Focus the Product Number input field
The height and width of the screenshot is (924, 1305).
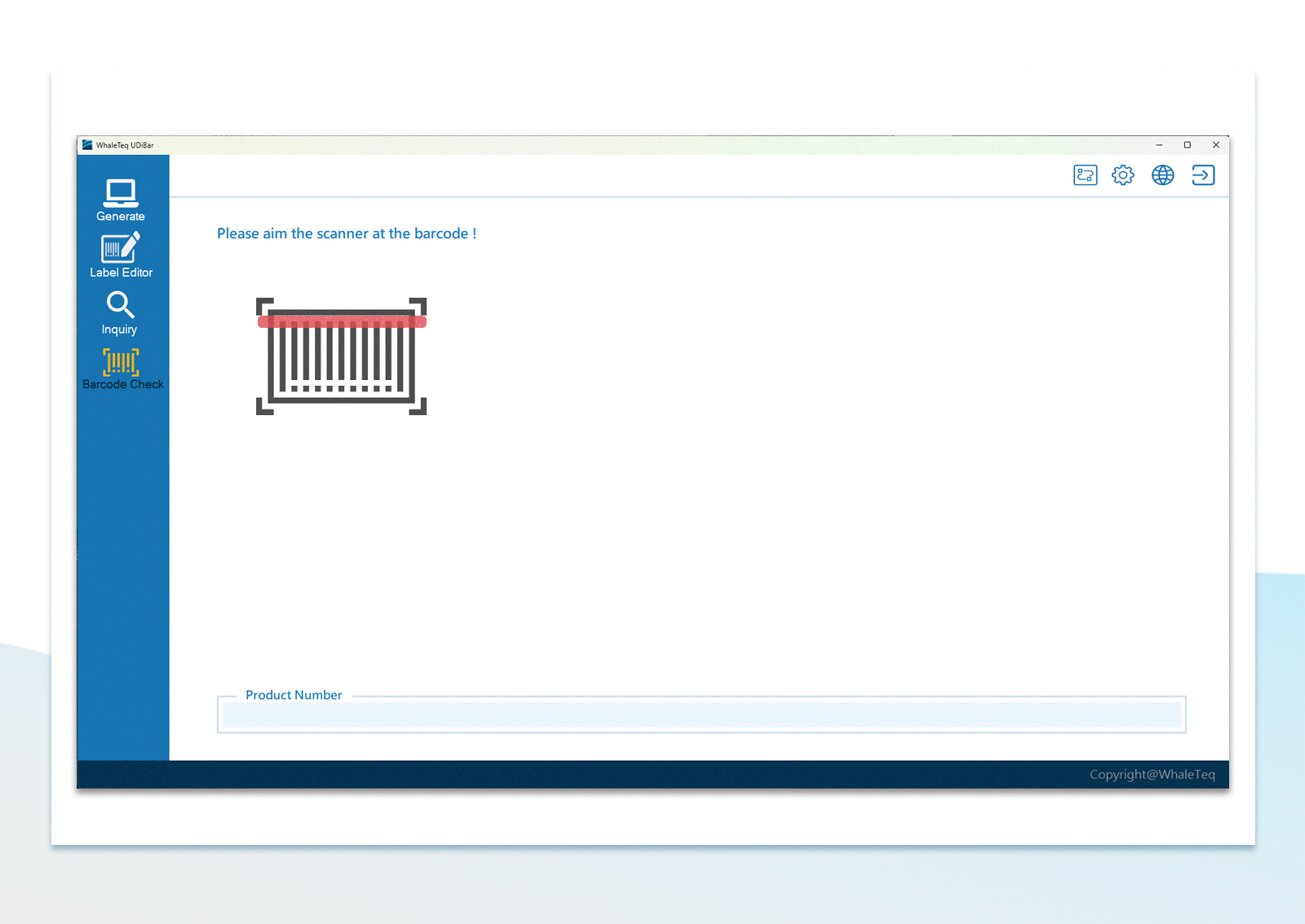point(701,715)
